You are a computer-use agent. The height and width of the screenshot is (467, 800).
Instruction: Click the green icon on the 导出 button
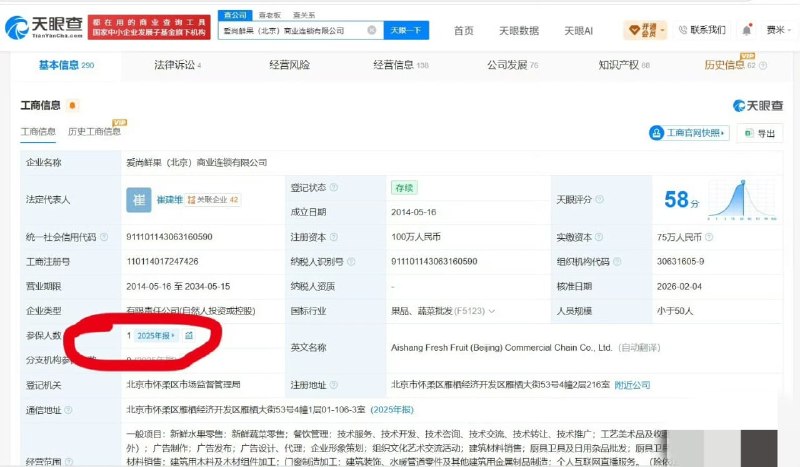(748, 133)
